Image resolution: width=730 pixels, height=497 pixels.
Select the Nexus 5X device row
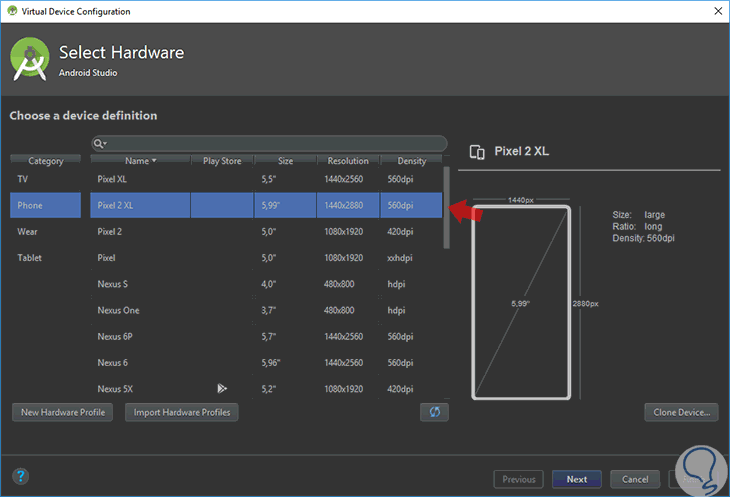pos(266,389)
